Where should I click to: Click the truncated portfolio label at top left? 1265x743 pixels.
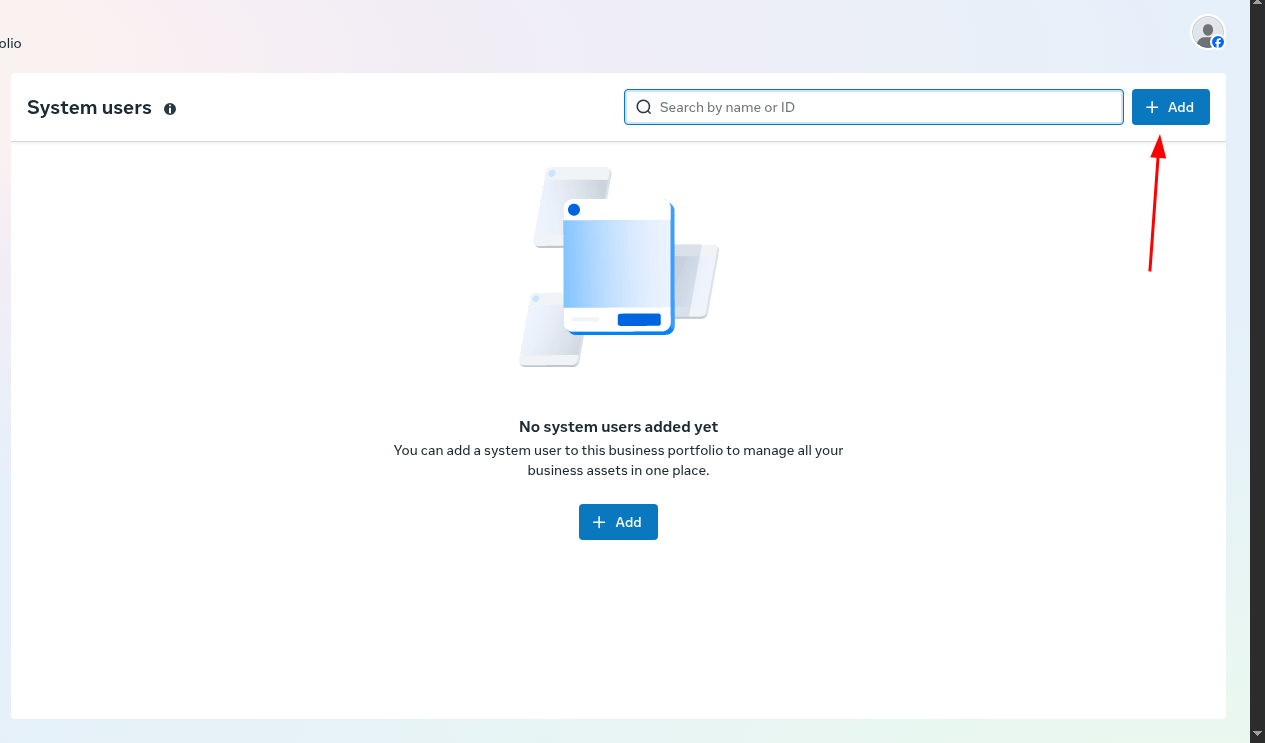point(10,43)
